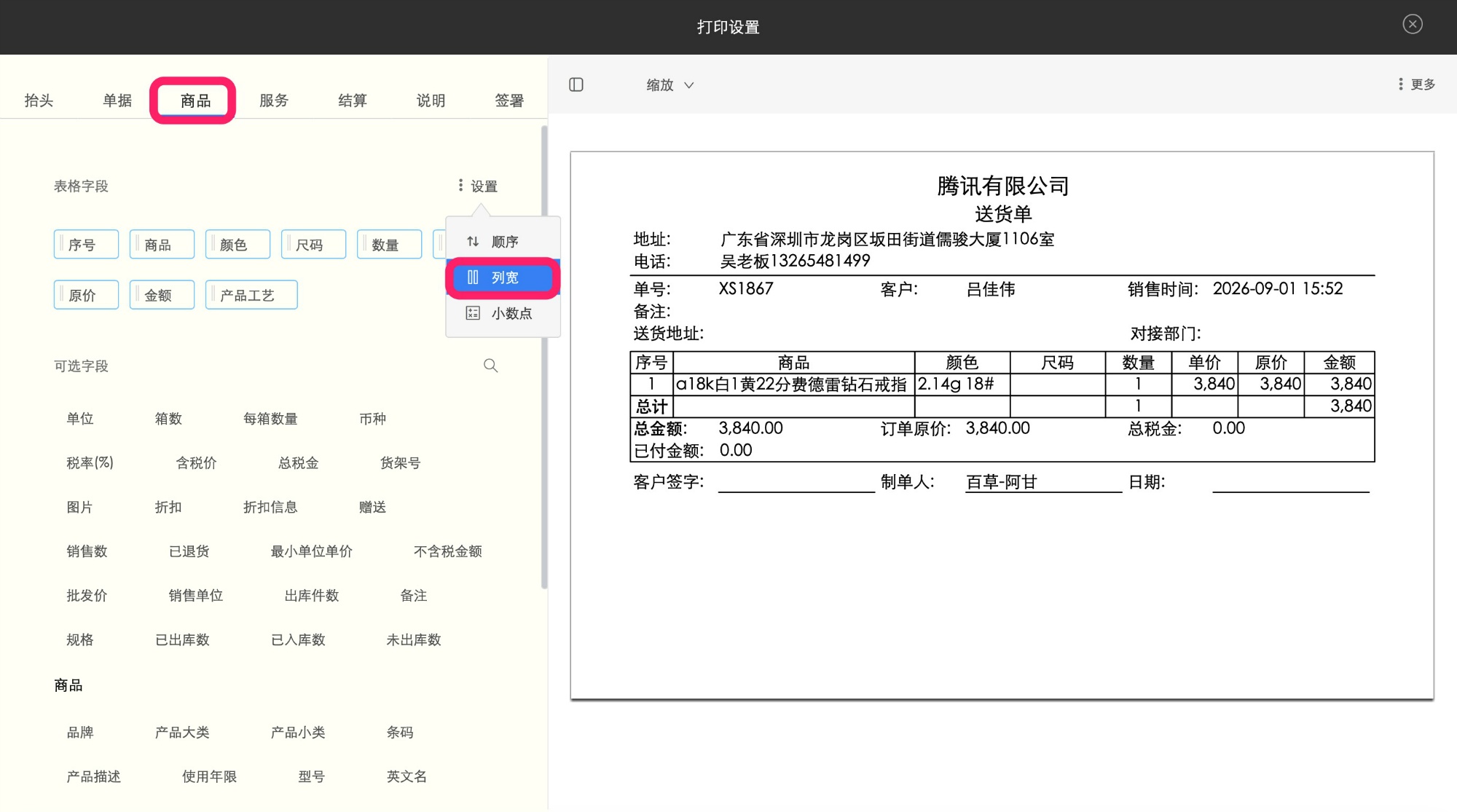Select the 商品 table field chip

162,245
